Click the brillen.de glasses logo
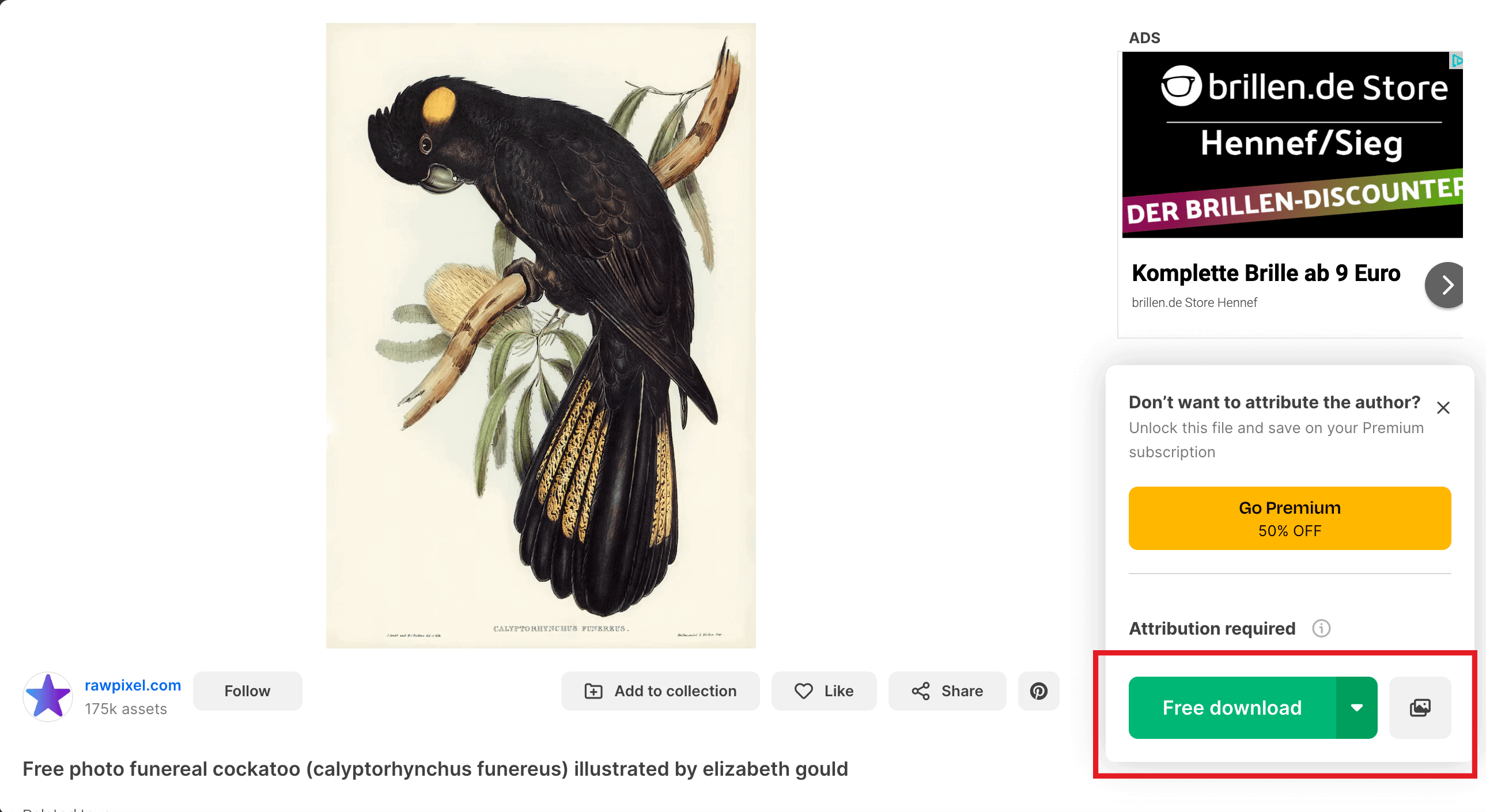 point(1181,86)
